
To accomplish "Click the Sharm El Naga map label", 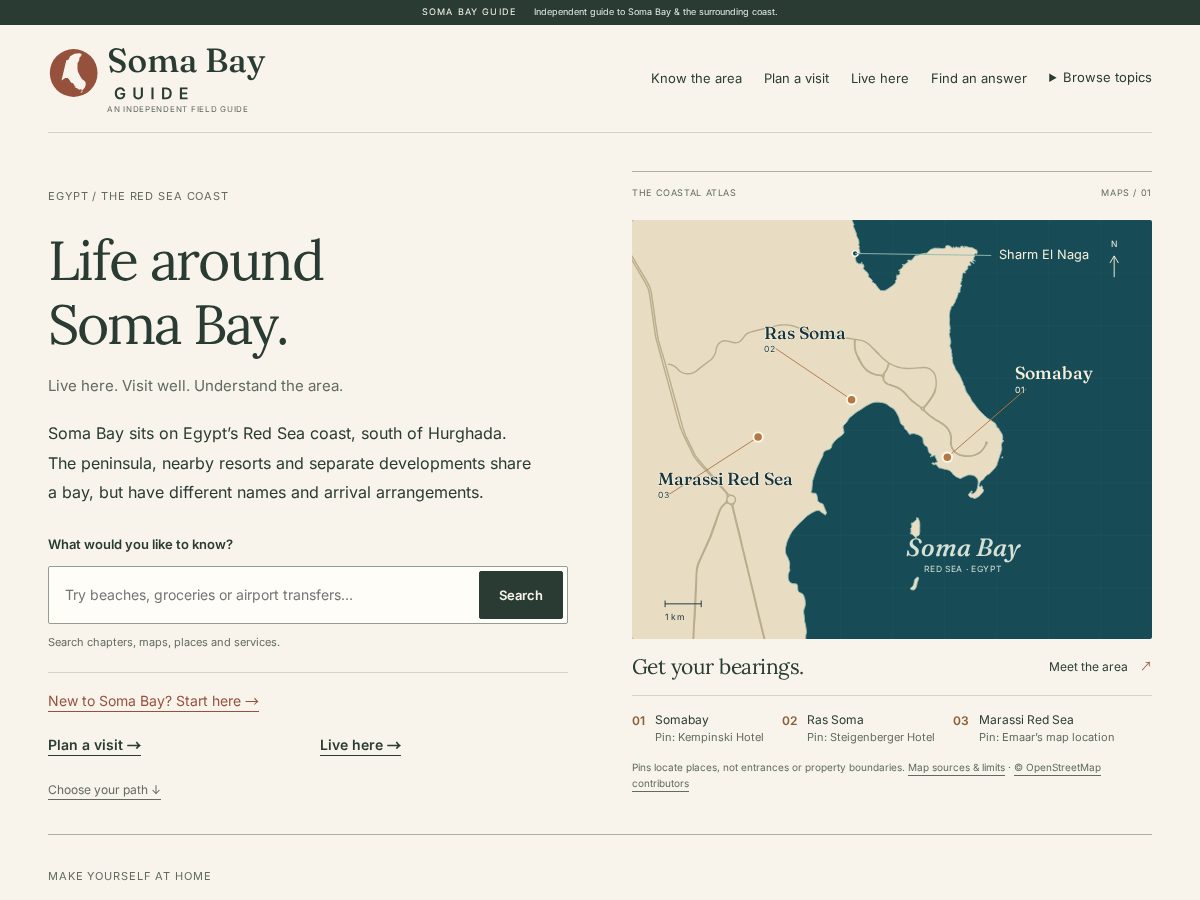I will click(1044, 255).
